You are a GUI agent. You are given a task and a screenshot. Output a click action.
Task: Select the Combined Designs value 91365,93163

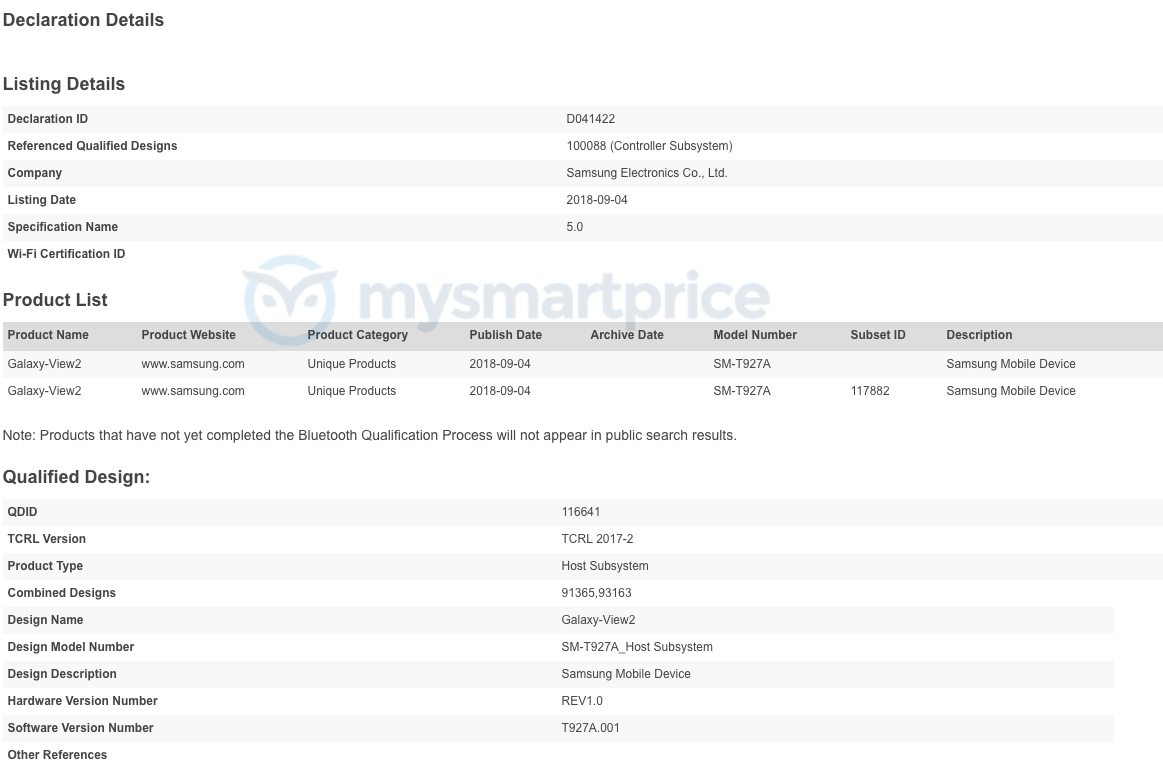point(597,593)
